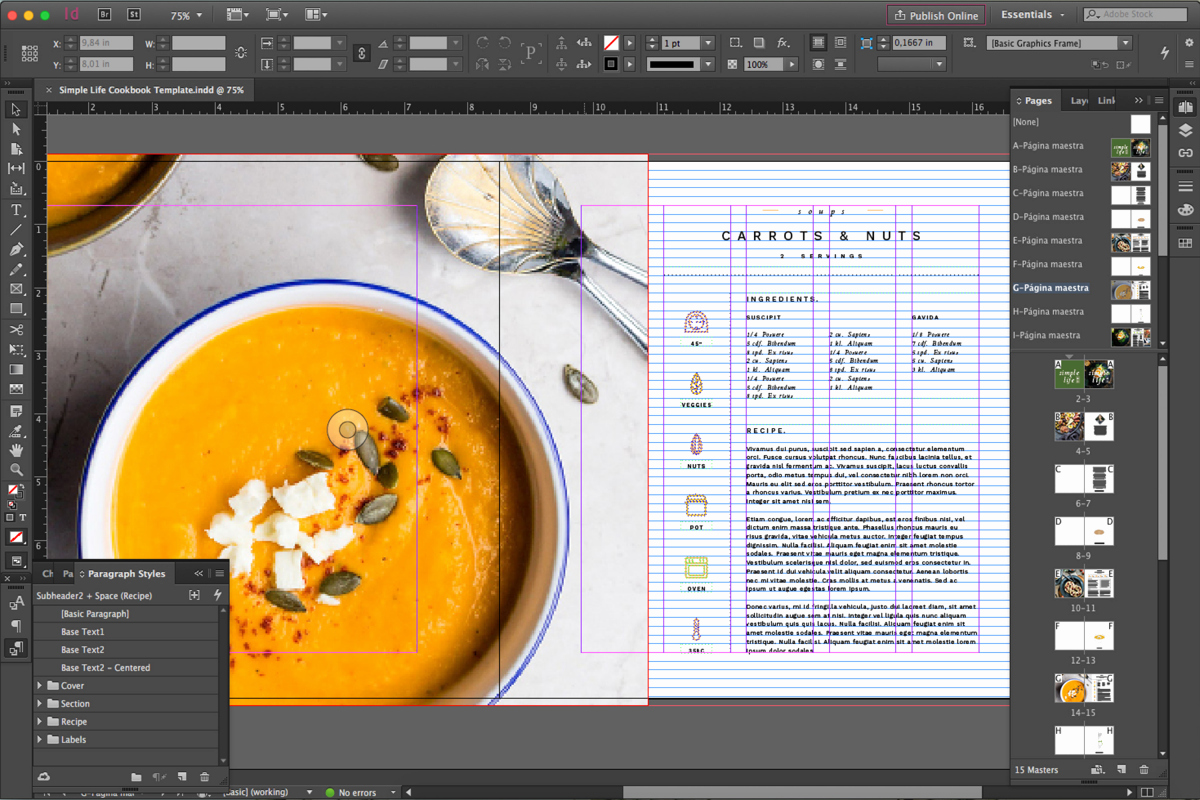This screenshot has width=1200, height=800.
Task: Toggle the constrain scaling chain link
Action: (362, 53)
